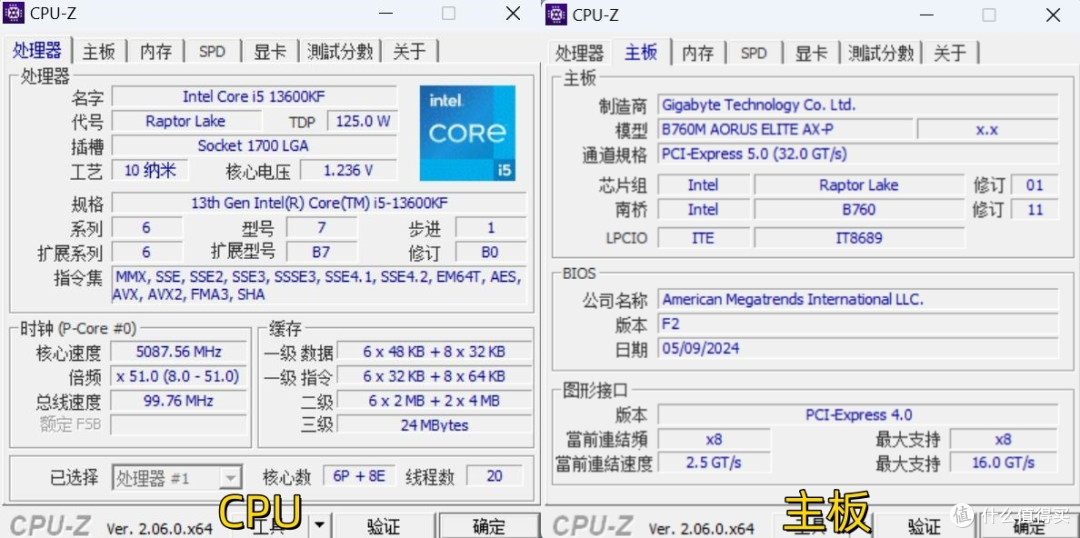
Task: Select 主板 tab in right window
Action: [641, 52]
